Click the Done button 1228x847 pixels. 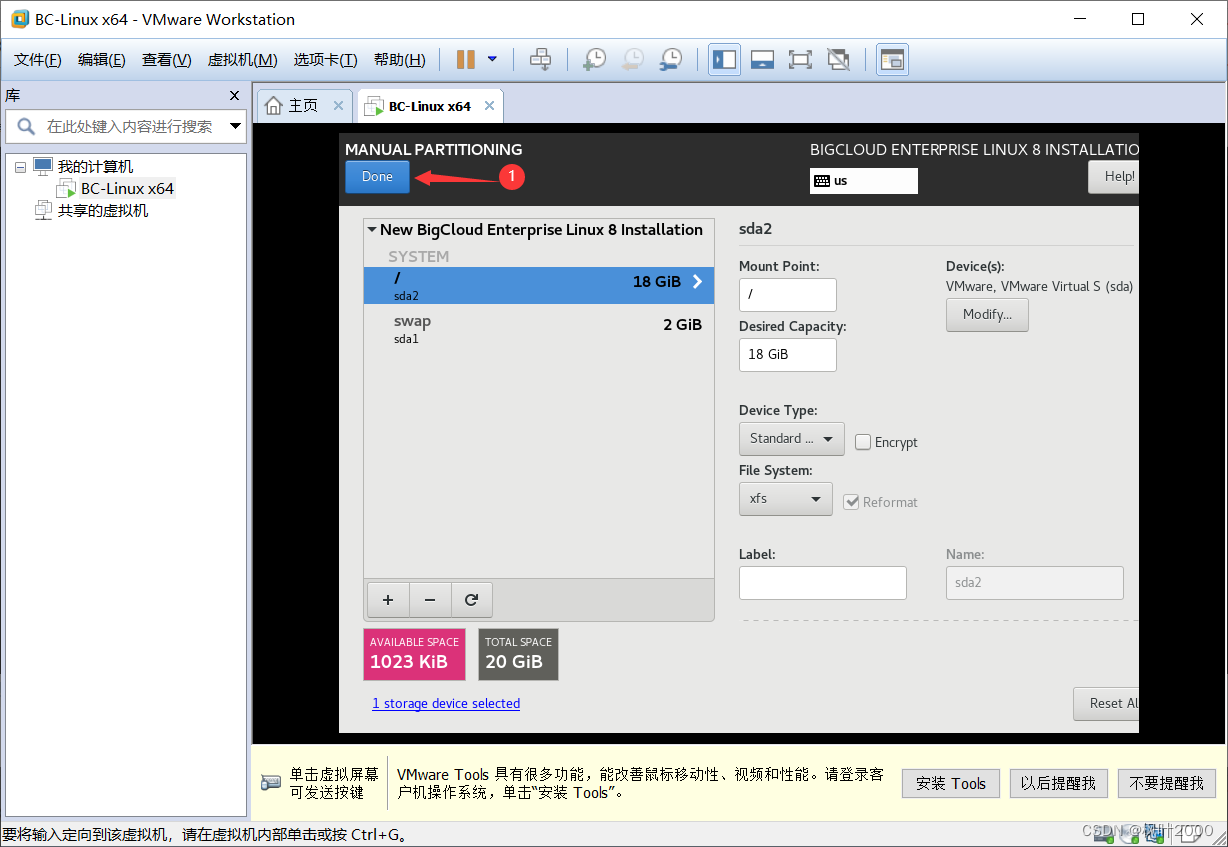click(x=377, y=176)
